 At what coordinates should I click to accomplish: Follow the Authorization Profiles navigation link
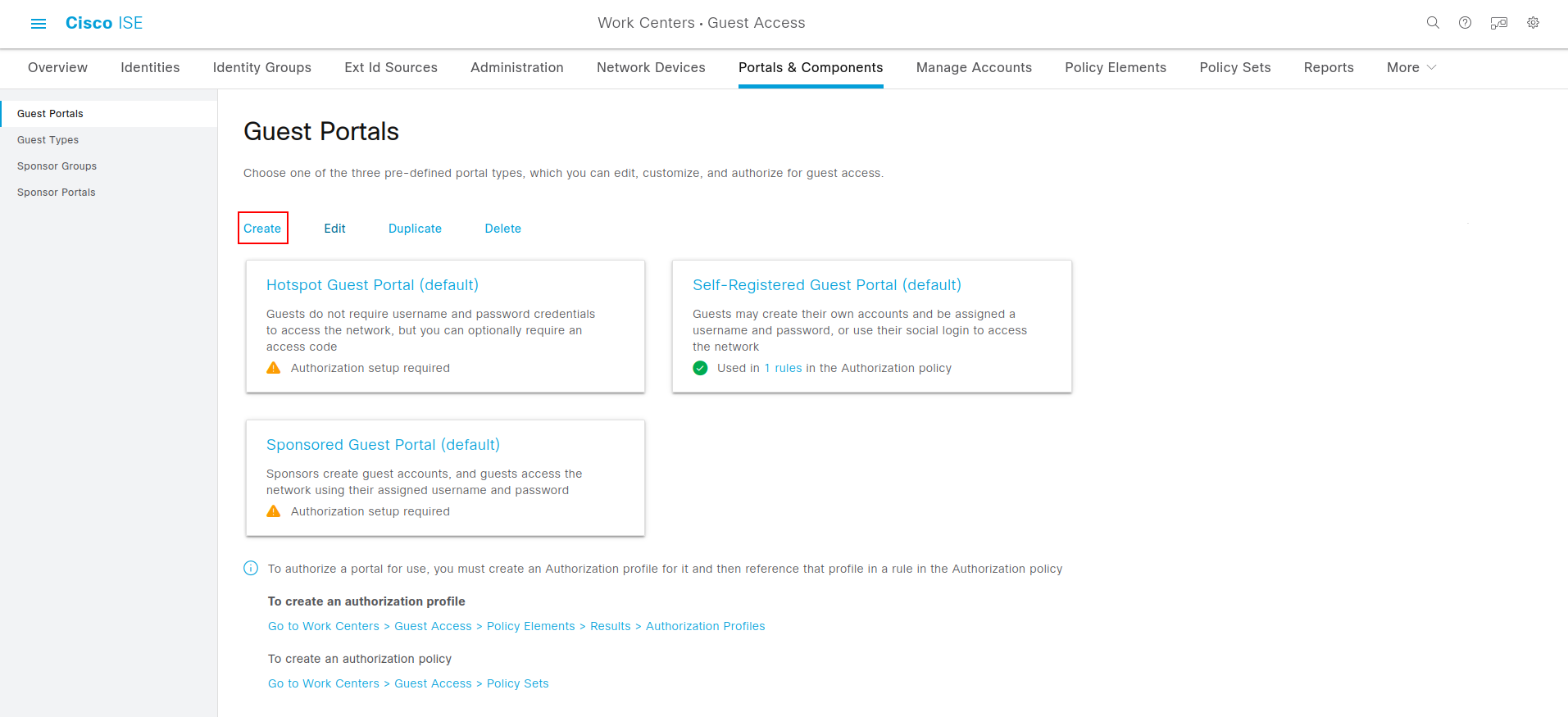pyautogui.click(x=705, y=626)
